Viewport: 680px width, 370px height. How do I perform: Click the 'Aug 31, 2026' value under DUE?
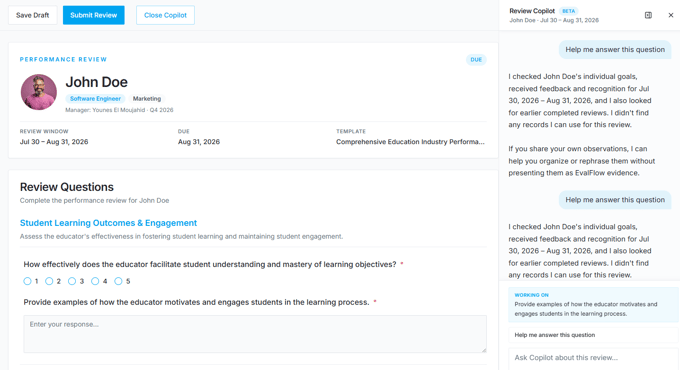pyautogui.click(x=199, y=142)
